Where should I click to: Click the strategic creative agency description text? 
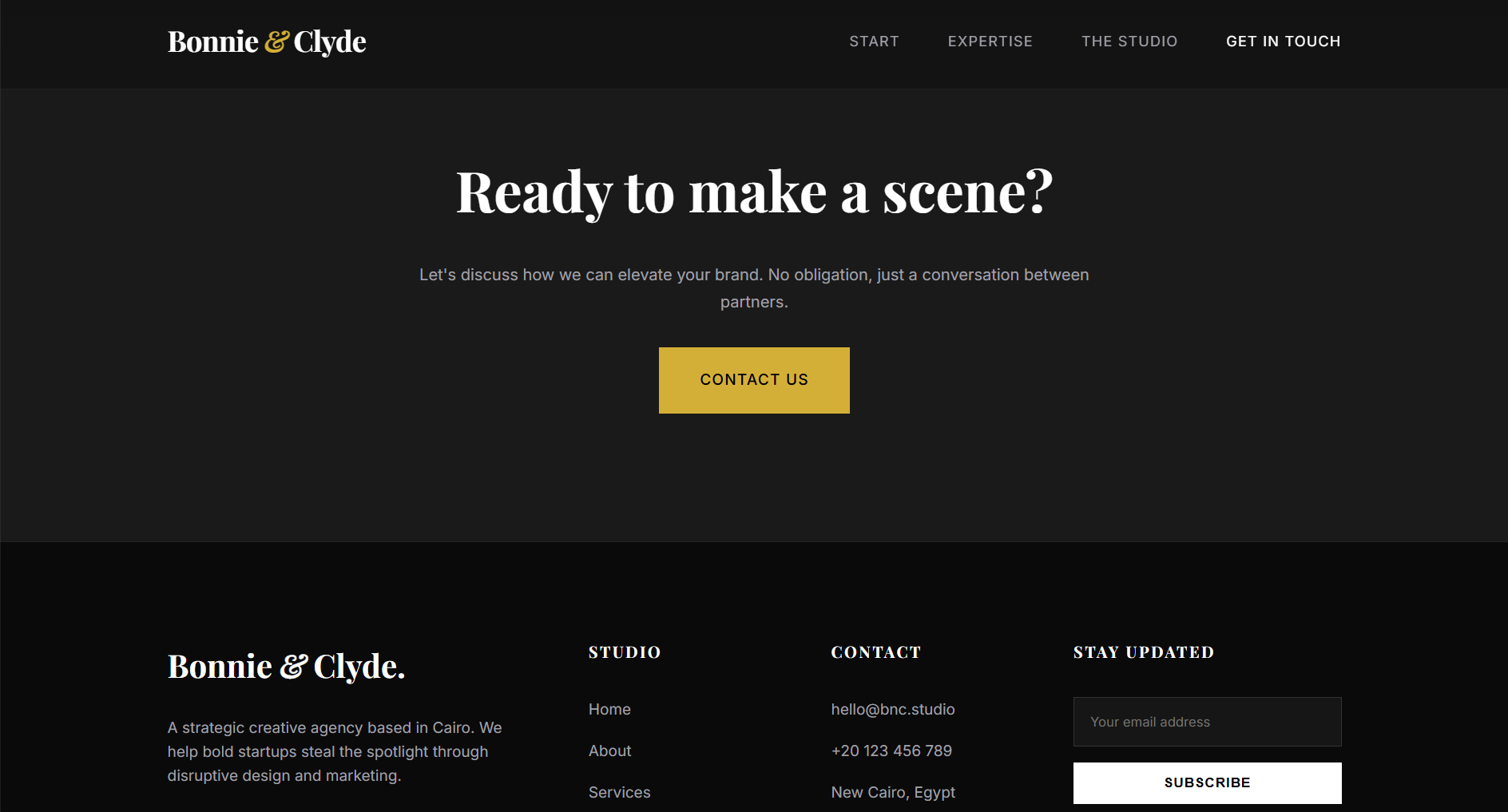click(x=335, y=751)
